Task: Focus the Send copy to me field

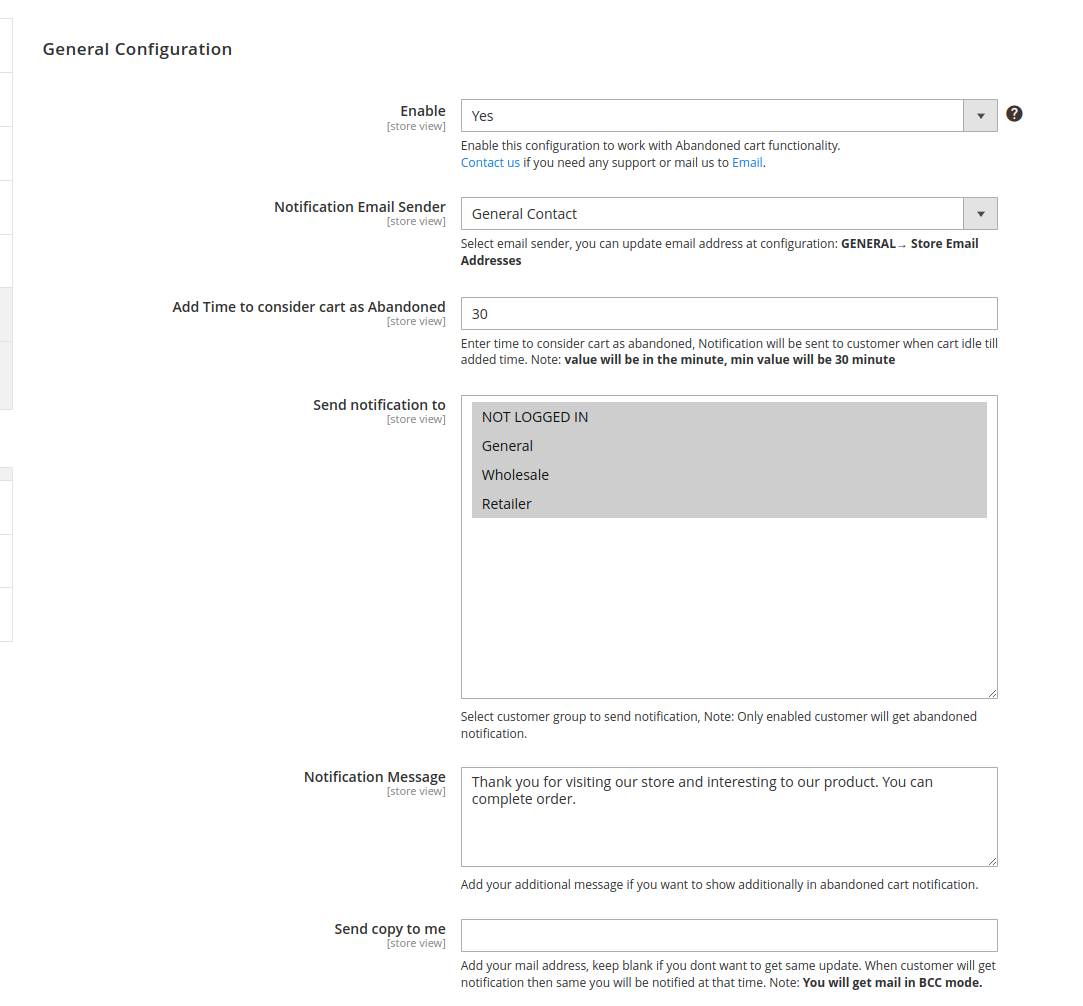Action: point(729,936)
